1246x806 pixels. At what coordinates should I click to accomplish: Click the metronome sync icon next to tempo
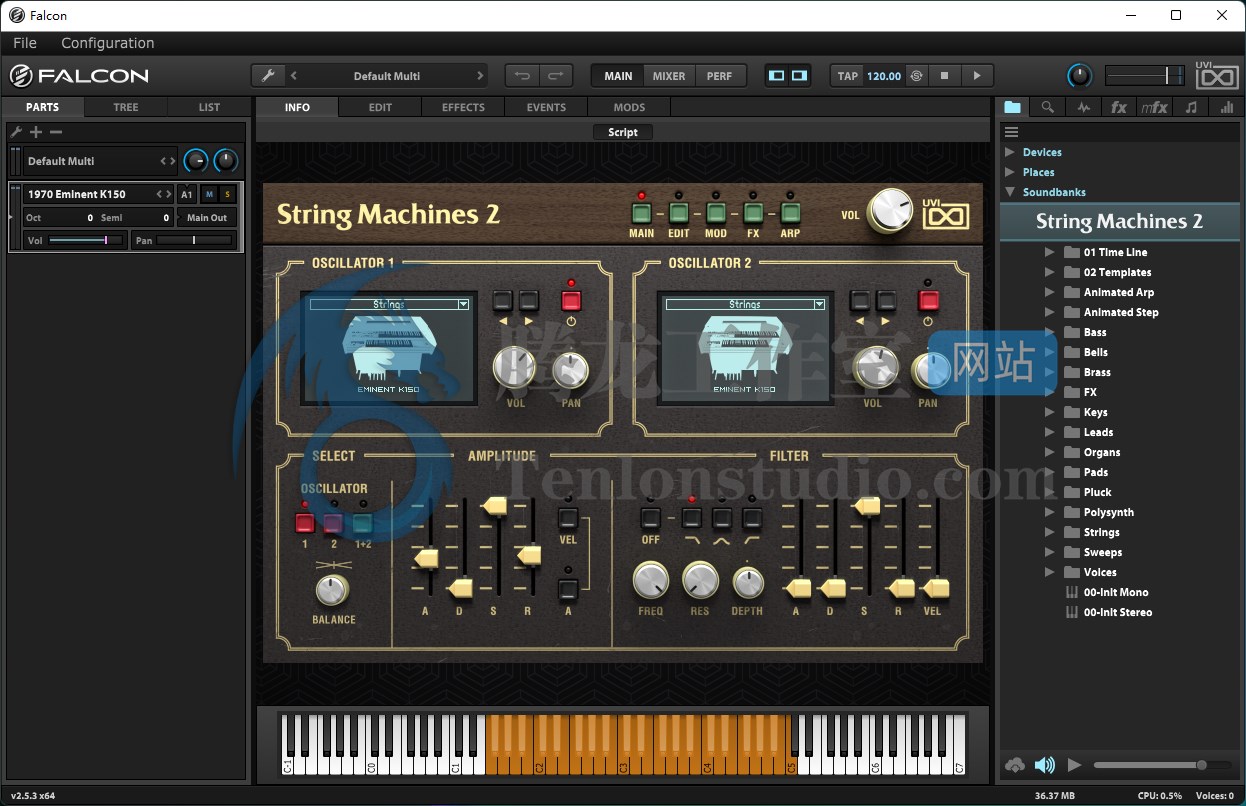point(917,76)
